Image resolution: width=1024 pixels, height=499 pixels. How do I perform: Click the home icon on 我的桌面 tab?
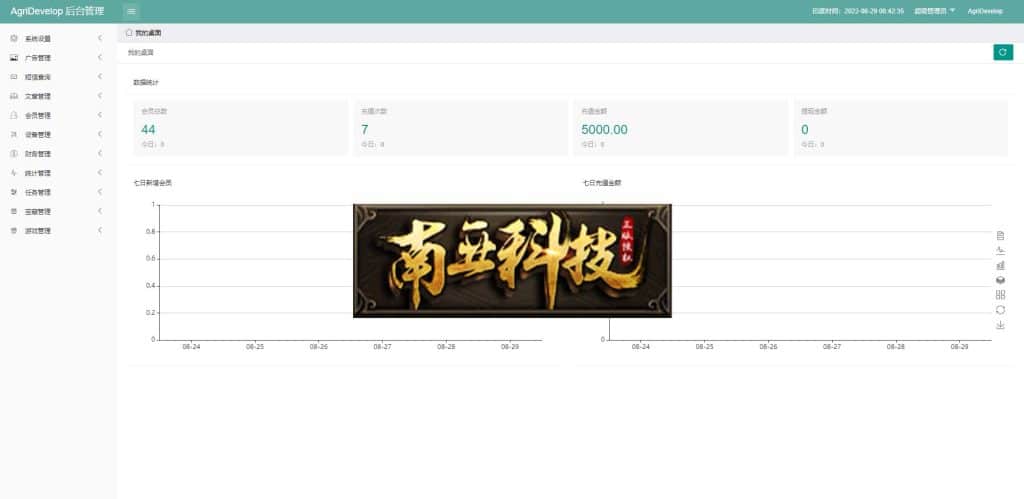[129, 32]
